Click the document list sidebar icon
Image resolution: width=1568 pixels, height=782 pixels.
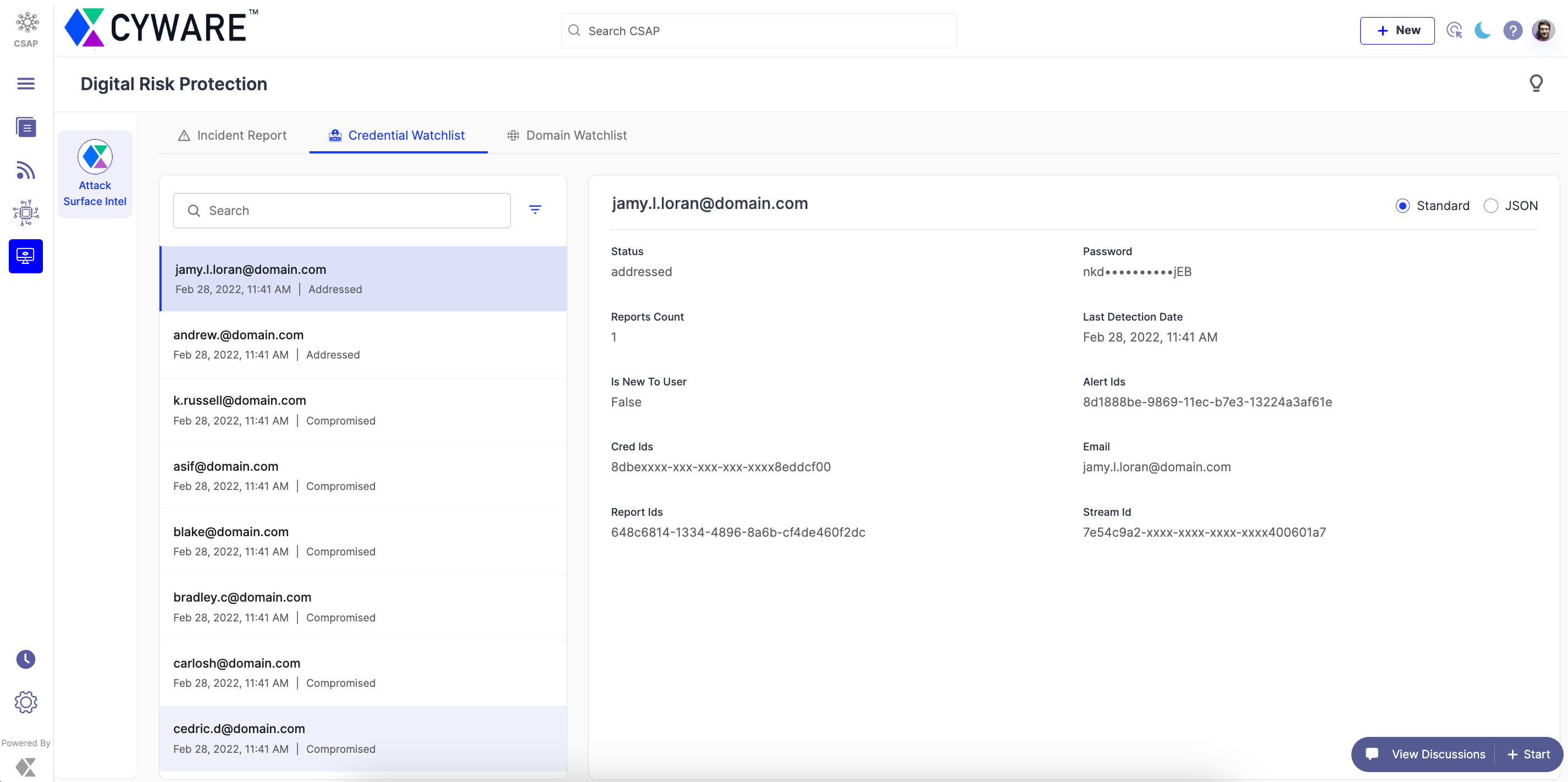[x=25, y=127]
